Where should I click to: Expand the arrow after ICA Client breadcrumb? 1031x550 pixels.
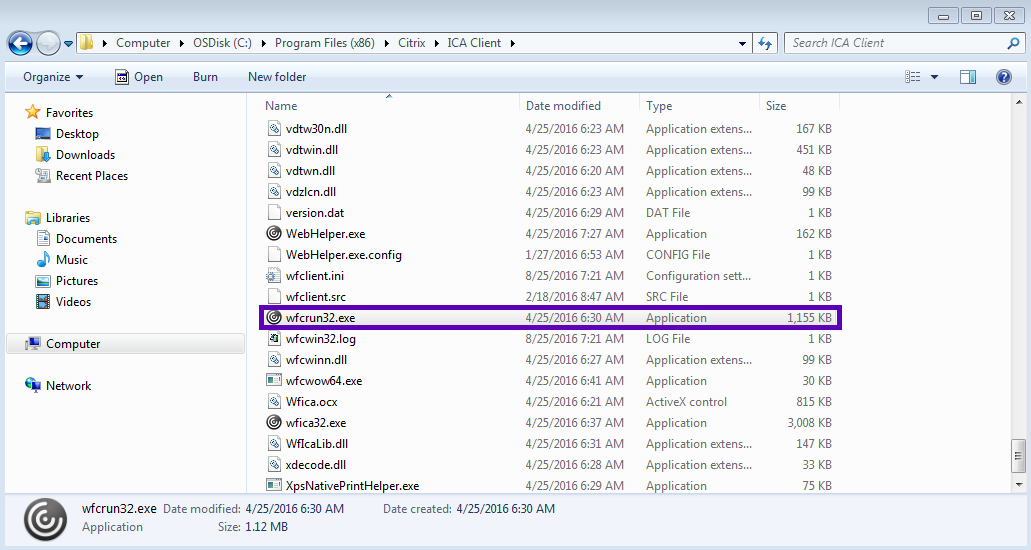tap(512, 43)
